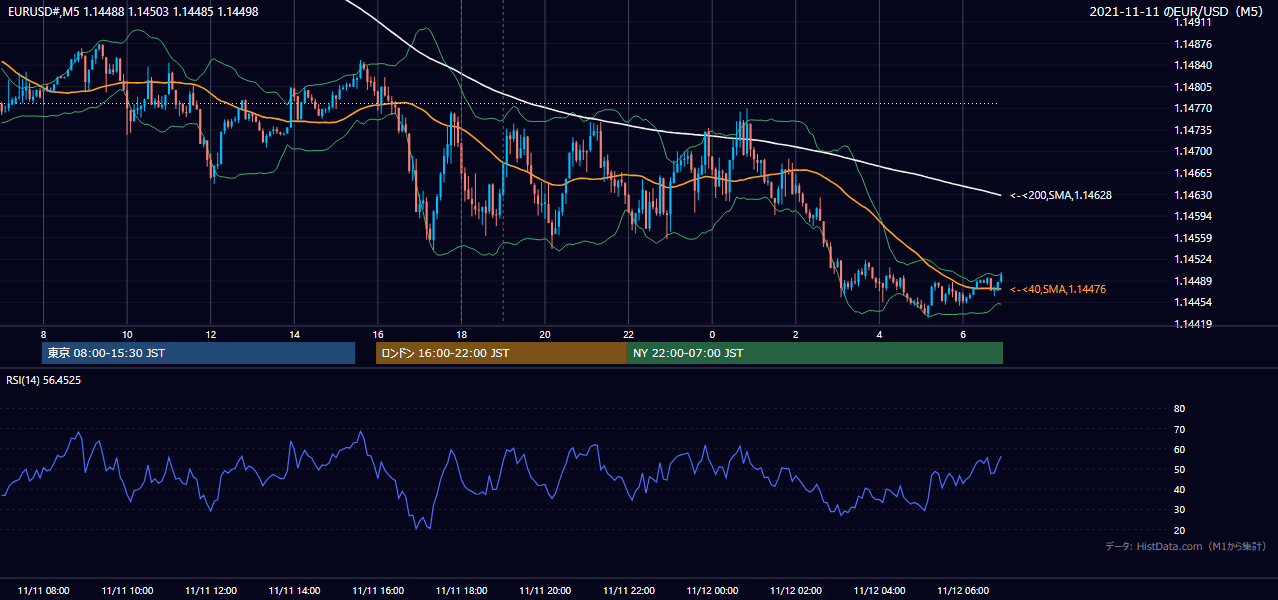
Task: Click price axis value 1.14840
Action: [1193, 65]
